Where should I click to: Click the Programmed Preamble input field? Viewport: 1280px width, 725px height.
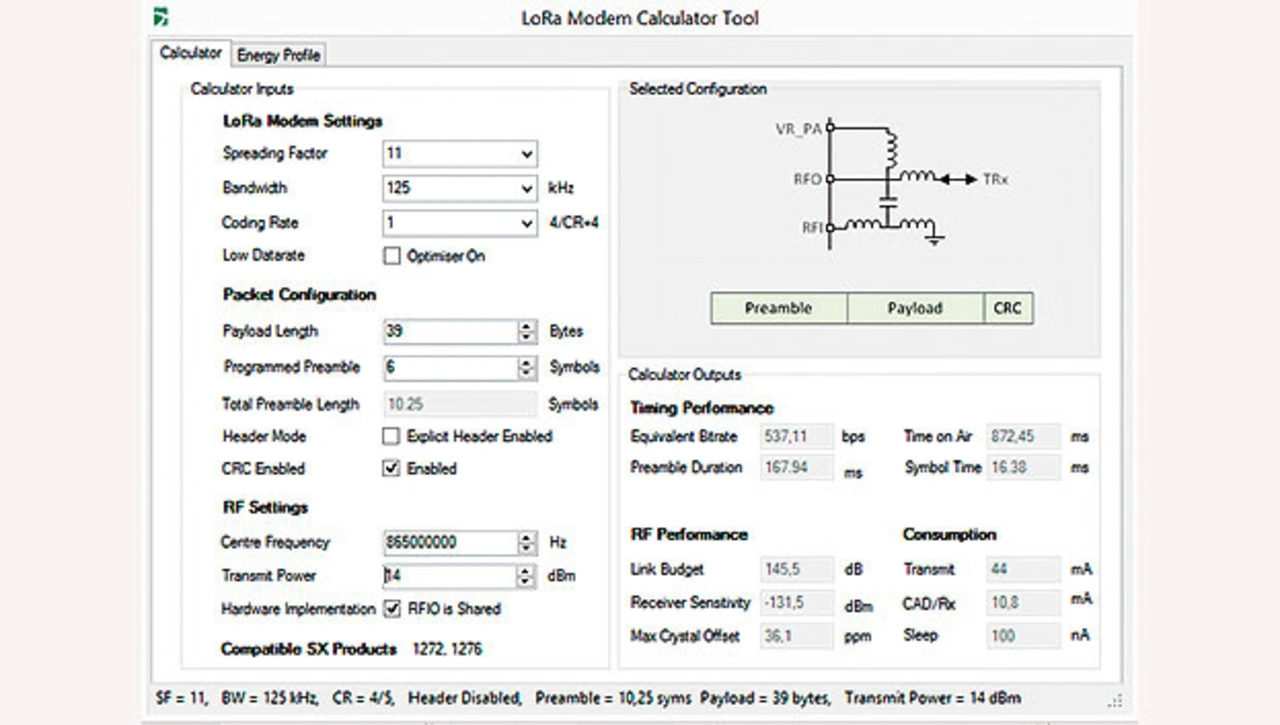tap(450, 367)
